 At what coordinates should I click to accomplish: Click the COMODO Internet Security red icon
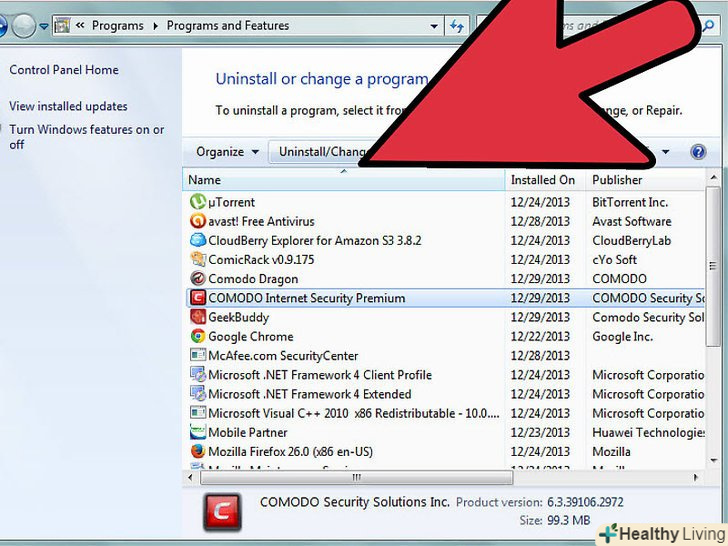[x=198, y=298]
